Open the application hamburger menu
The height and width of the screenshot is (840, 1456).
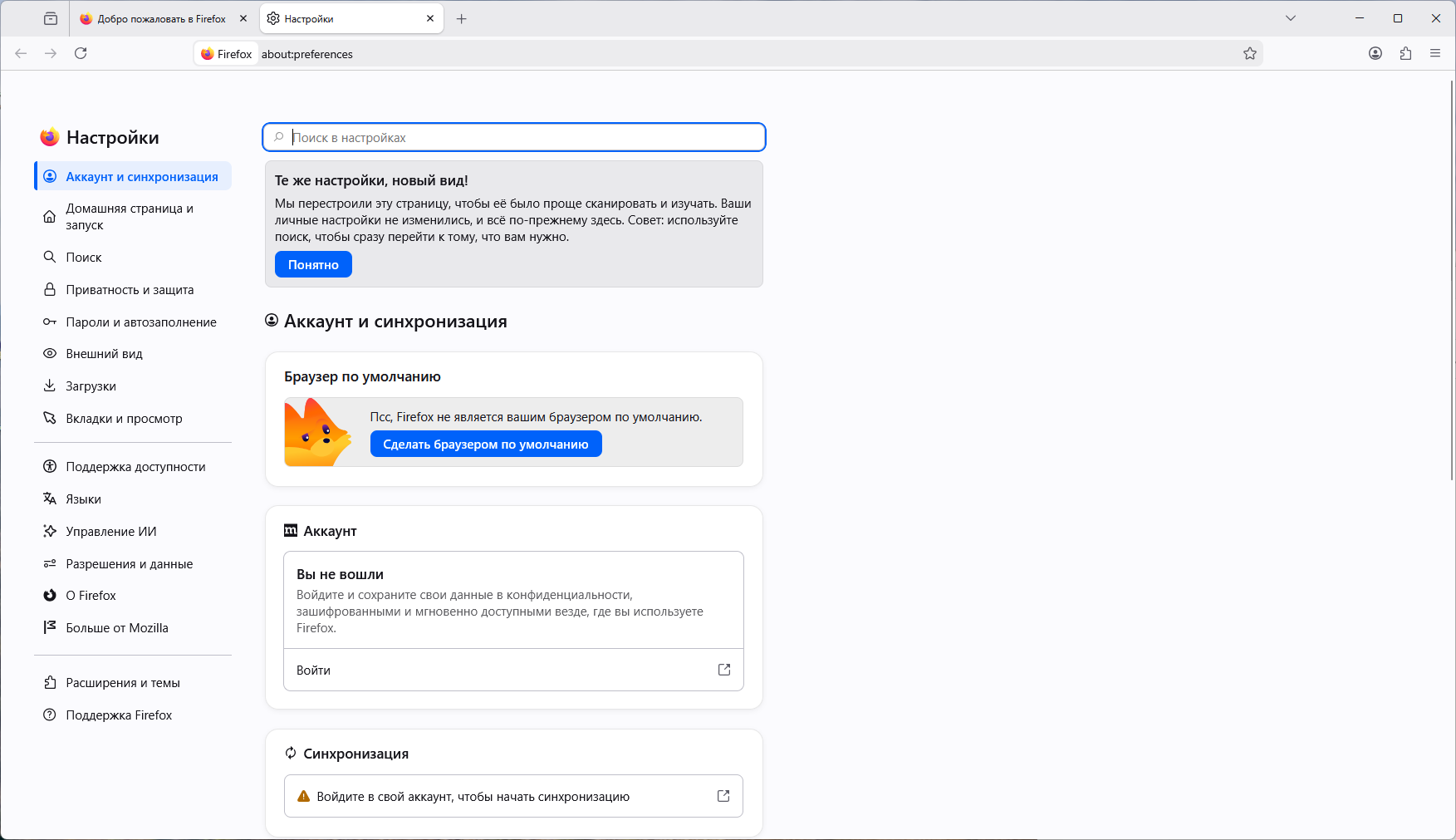1435,53
